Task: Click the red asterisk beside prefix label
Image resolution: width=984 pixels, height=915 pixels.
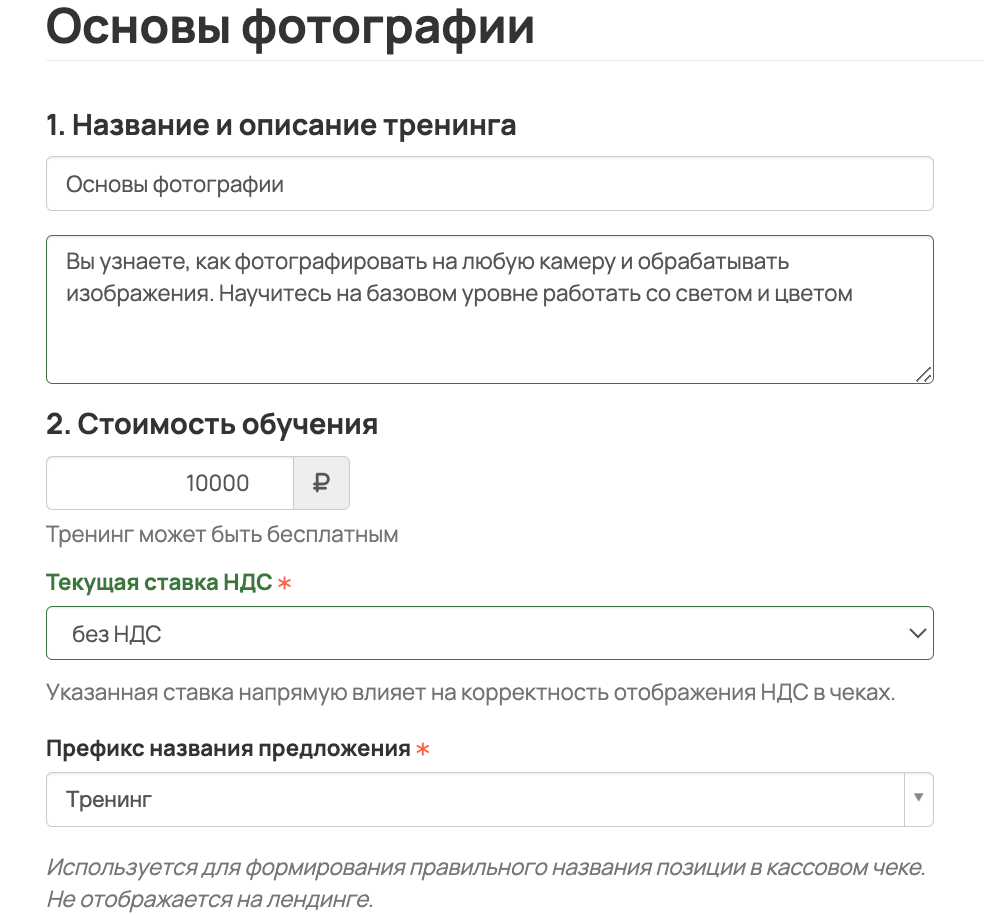Action: coord(423,749)
